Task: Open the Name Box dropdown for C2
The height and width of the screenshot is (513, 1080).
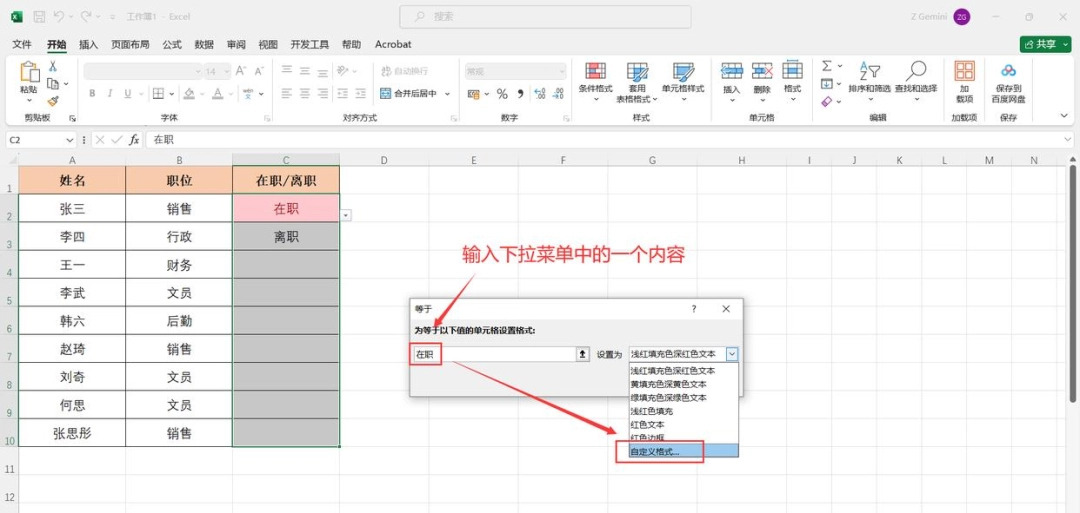Action: 70,140
